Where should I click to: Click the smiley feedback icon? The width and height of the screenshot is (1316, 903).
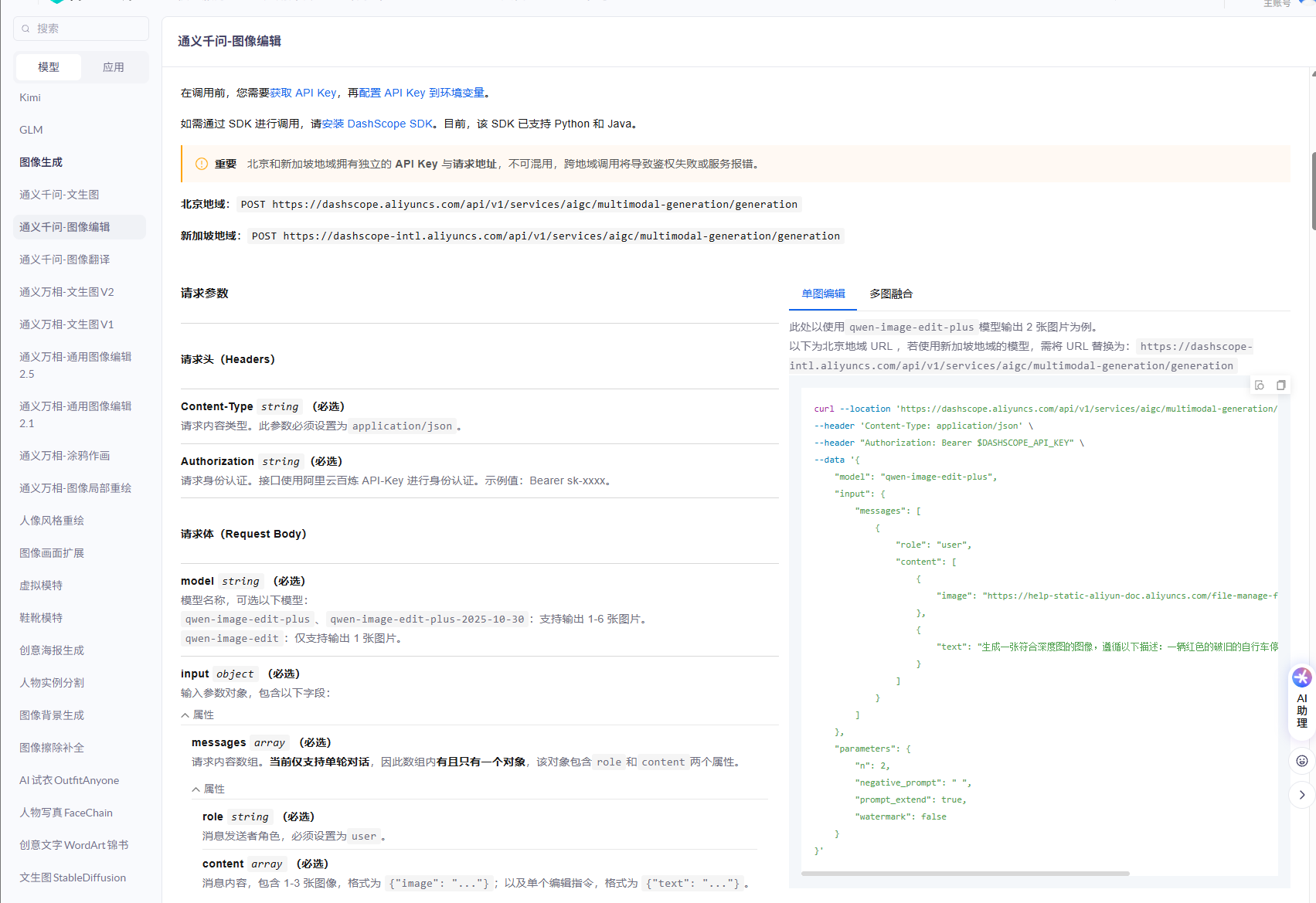(x=1302, y=761)
